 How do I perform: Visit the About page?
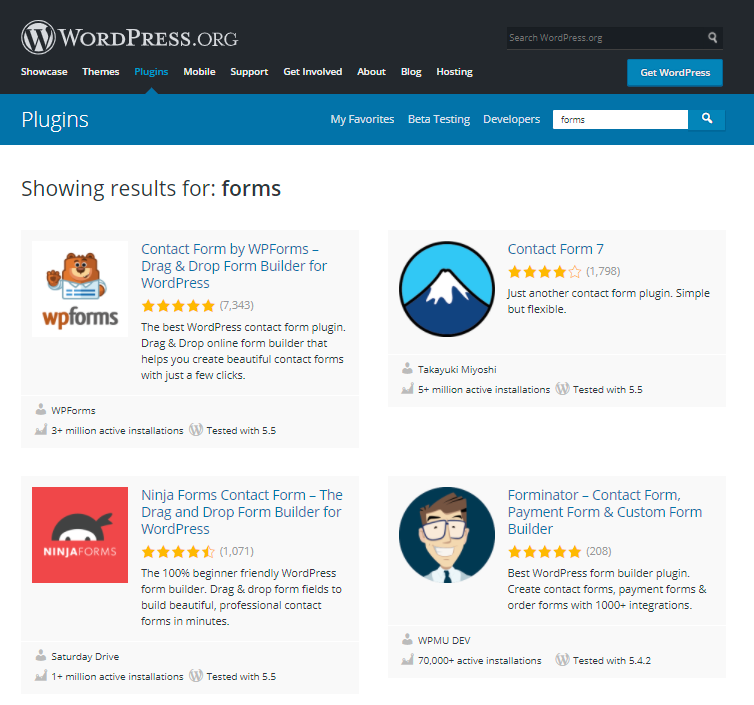[x=371, y=72]
